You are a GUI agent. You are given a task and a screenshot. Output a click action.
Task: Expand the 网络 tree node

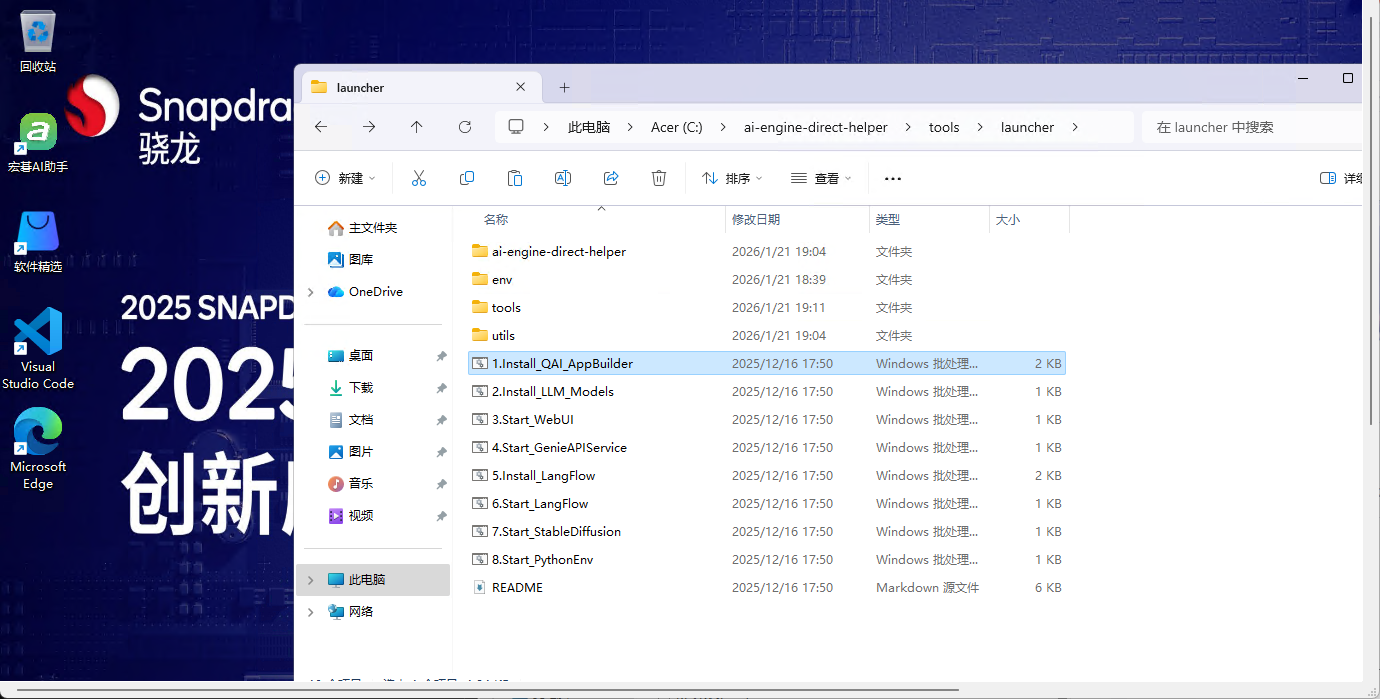tap(311, 612)
